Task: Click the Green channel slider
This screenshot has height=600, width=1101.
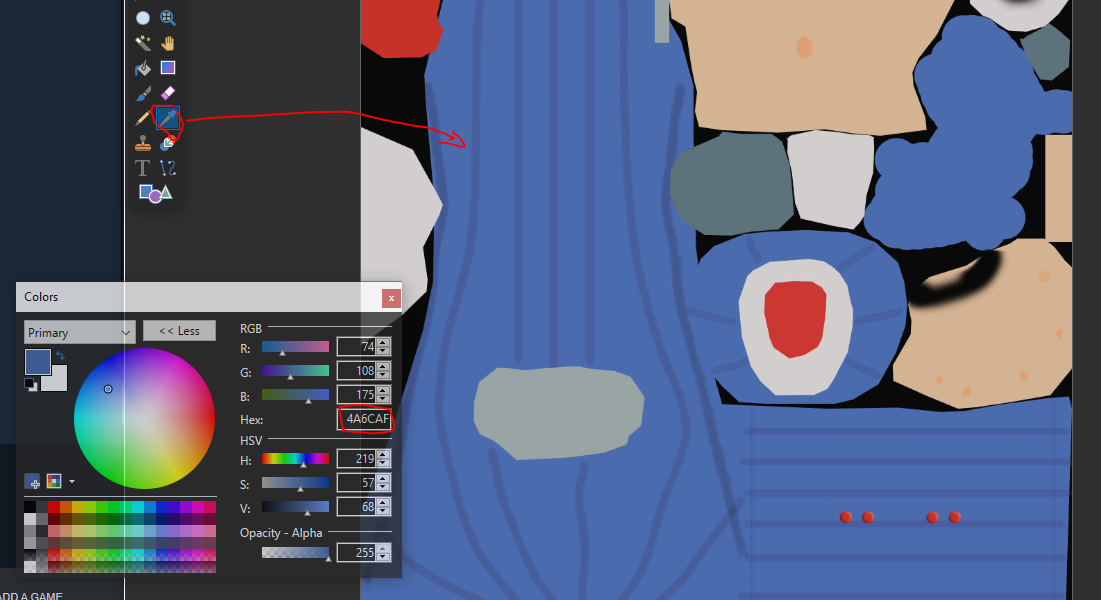Action: pos(295,371)
